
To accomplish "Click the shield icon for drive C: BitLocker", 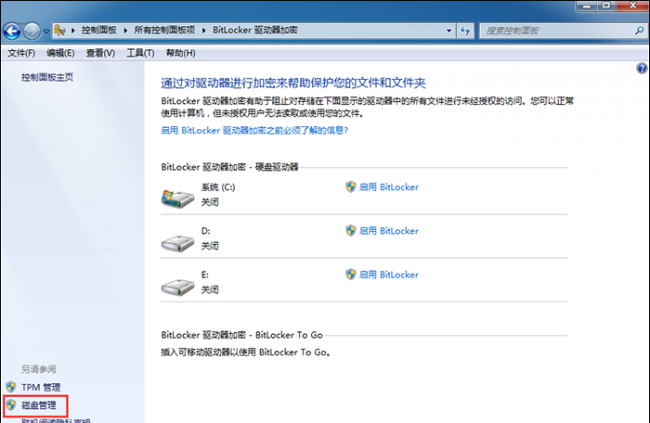I will (351, 187).
